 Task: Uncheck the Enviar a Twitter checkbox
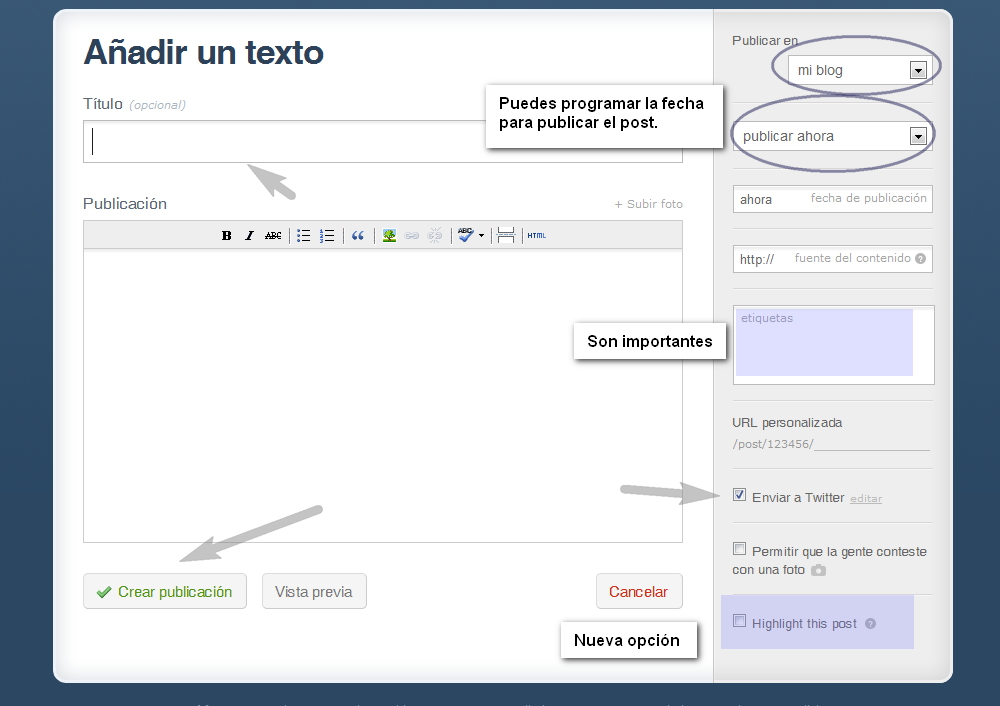coord(739,495)
